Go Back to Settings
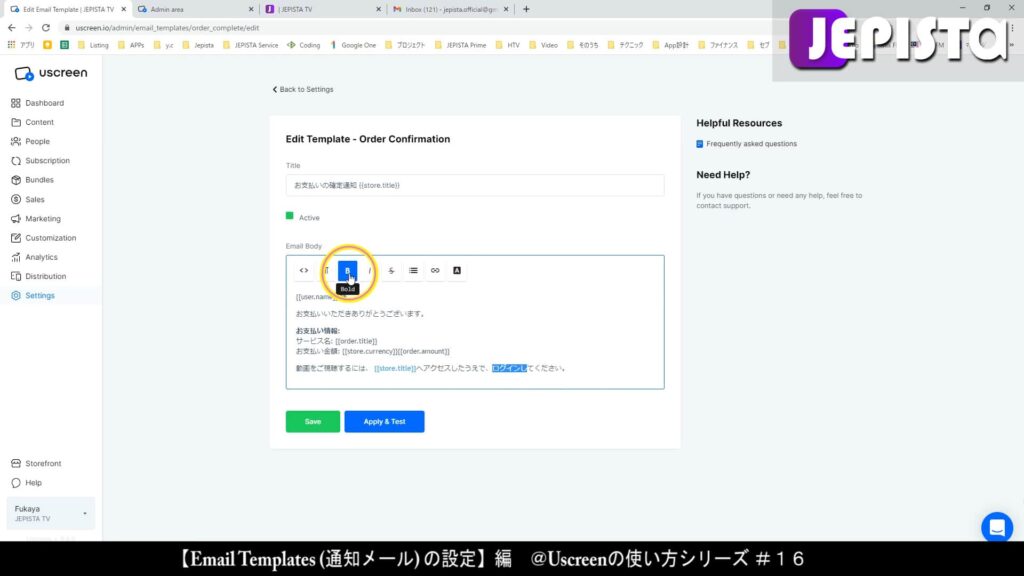1024x576 pixels. [303, 89]
